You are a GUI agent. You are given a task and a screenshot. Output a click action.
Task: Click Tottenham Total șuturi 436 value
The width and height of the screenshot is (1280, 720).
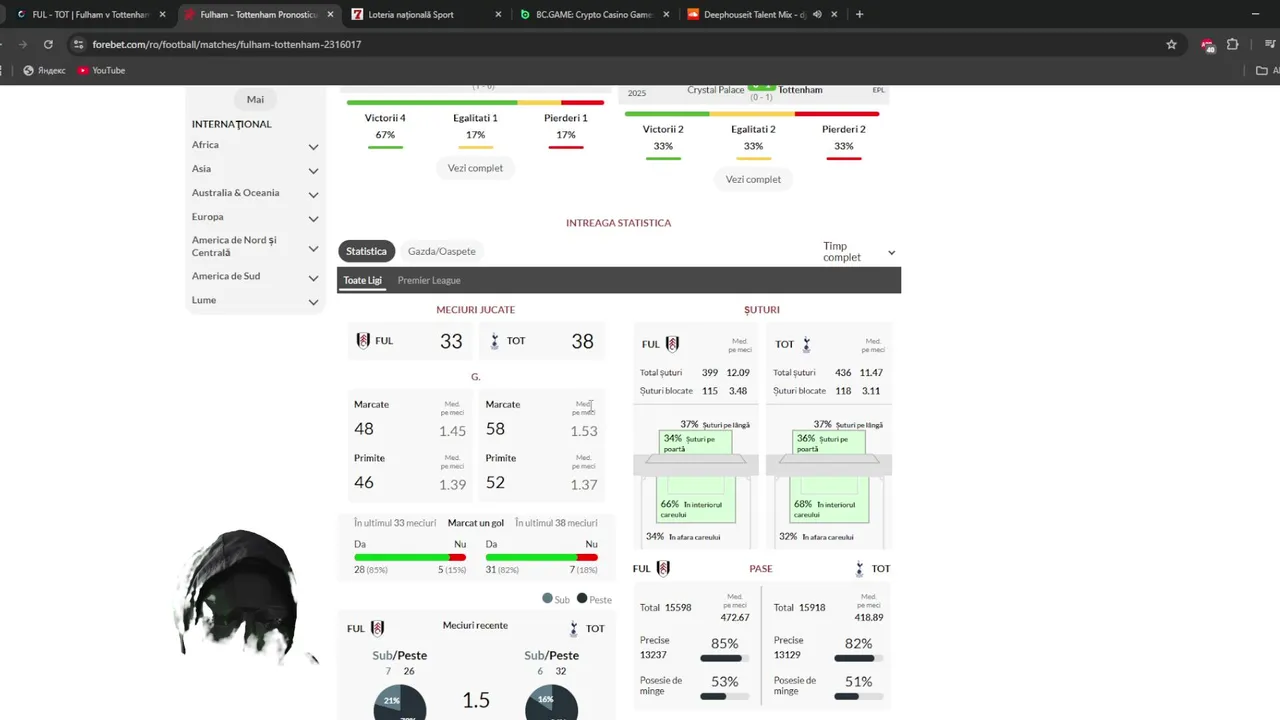click(x=843, y=373)
